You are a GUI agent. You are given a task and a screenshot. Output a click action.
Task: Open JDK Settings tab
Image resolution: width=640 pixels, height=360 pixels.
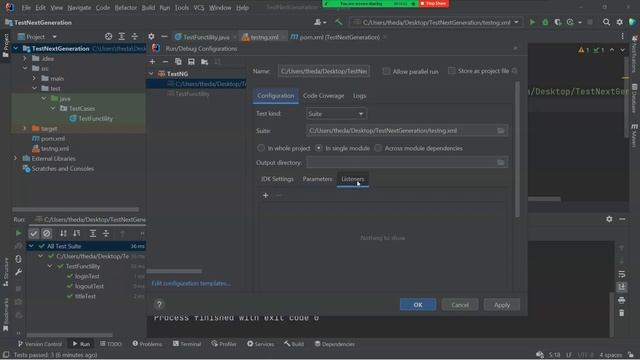point(277,179)
